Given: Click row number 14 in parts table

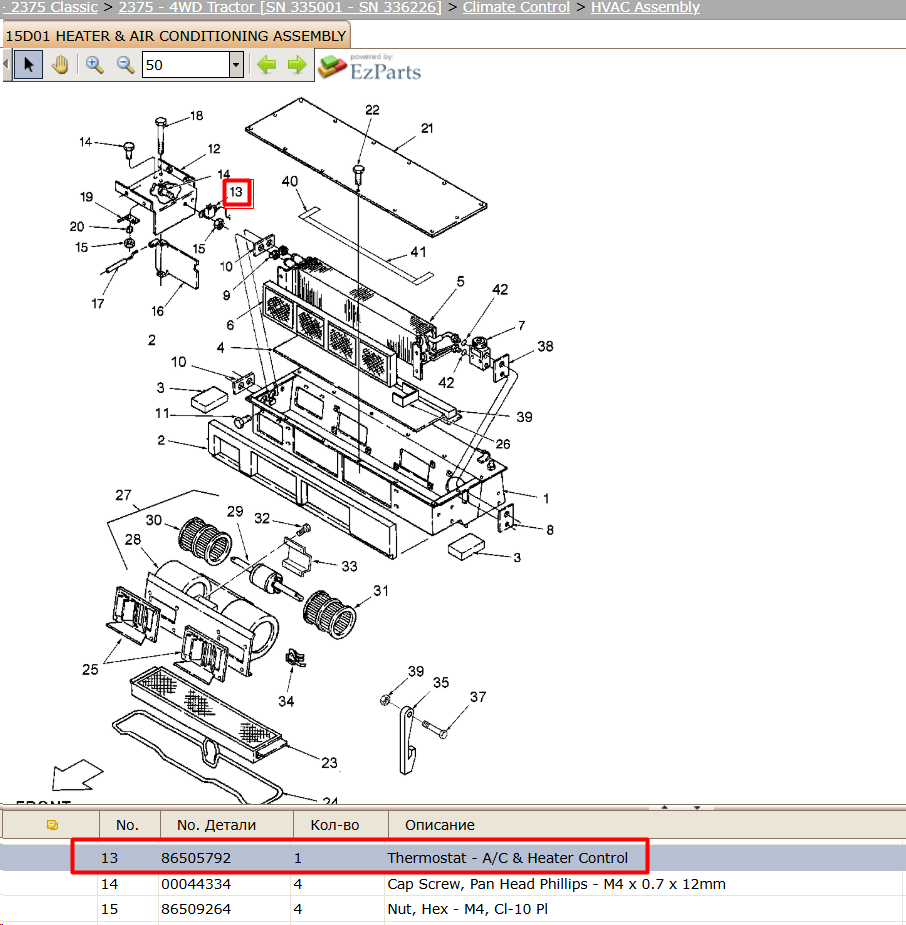Looking at the screenshot, I should coord(109,884).
